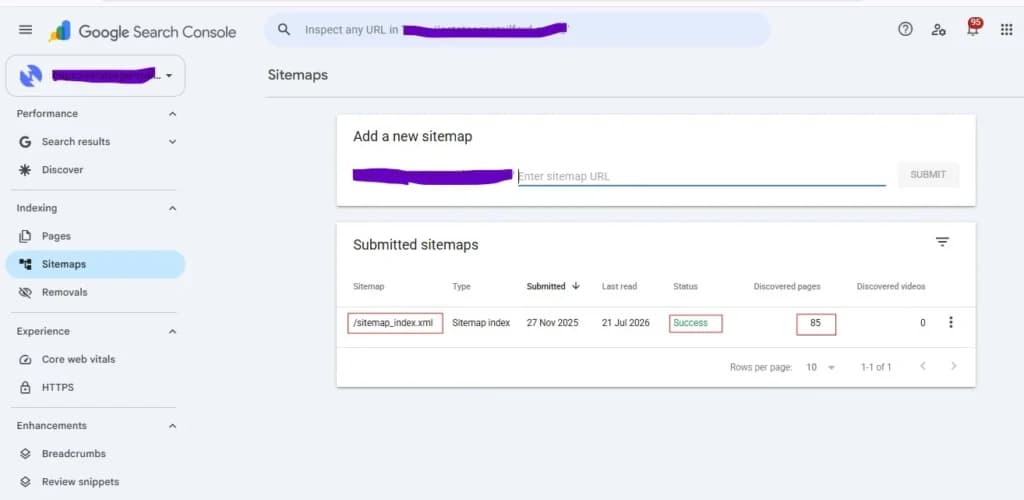This screenshot has height=500, width=1024.
Task: Sort by Discovered pages column header
Action: point(787,287)
